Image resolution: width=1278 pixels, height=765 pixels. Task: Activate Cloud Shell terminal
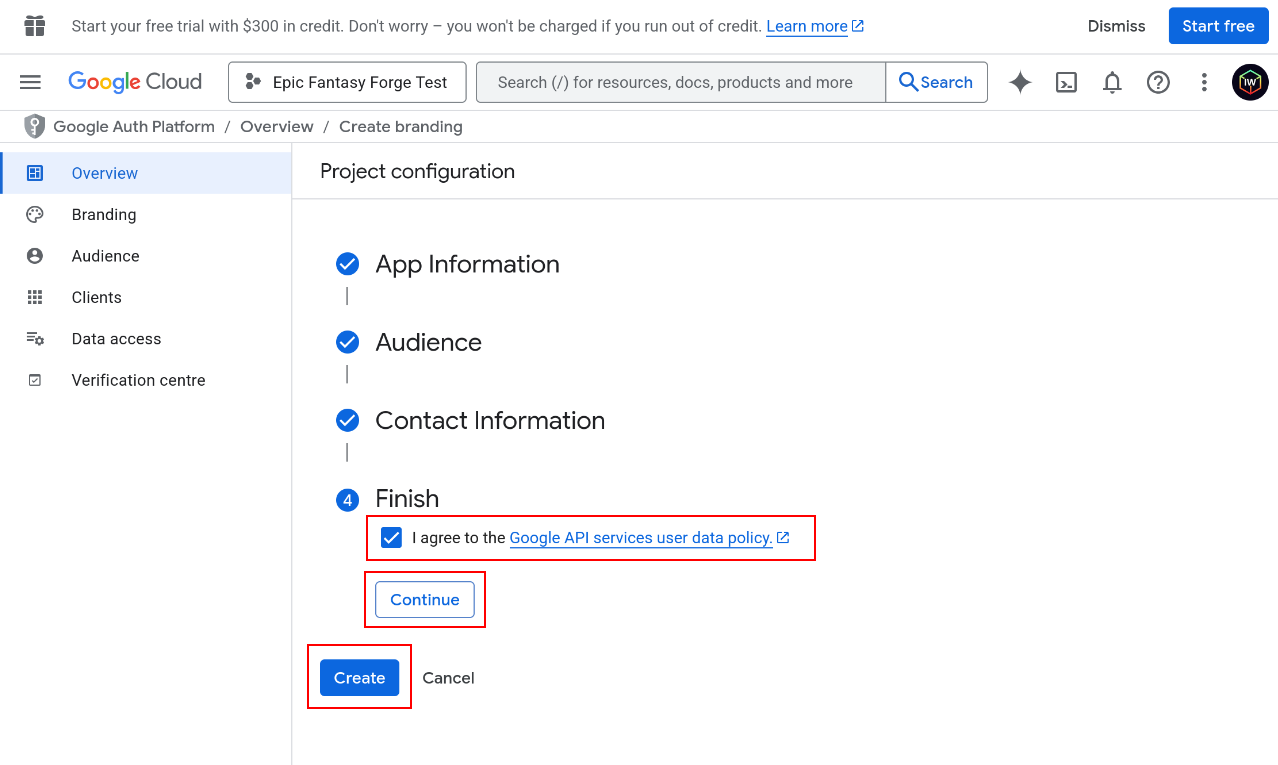point(1066,82)
